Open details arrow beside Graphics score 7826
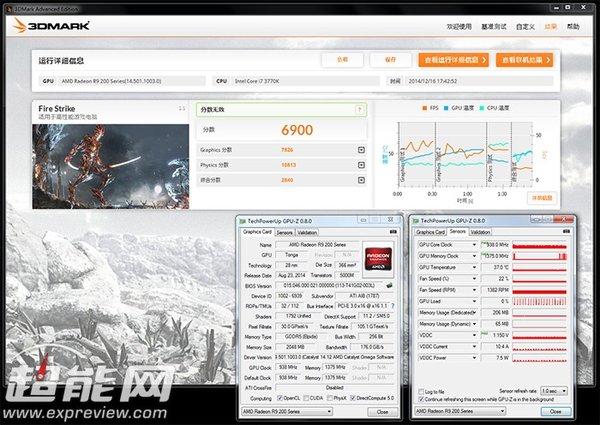The width and height of the screenshot is (600, 425). click(360, 150)
